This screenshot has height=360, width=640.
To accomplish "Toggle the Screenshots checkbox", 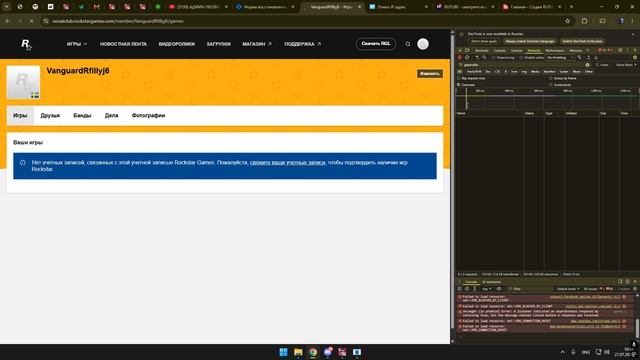I will (551, 84).
